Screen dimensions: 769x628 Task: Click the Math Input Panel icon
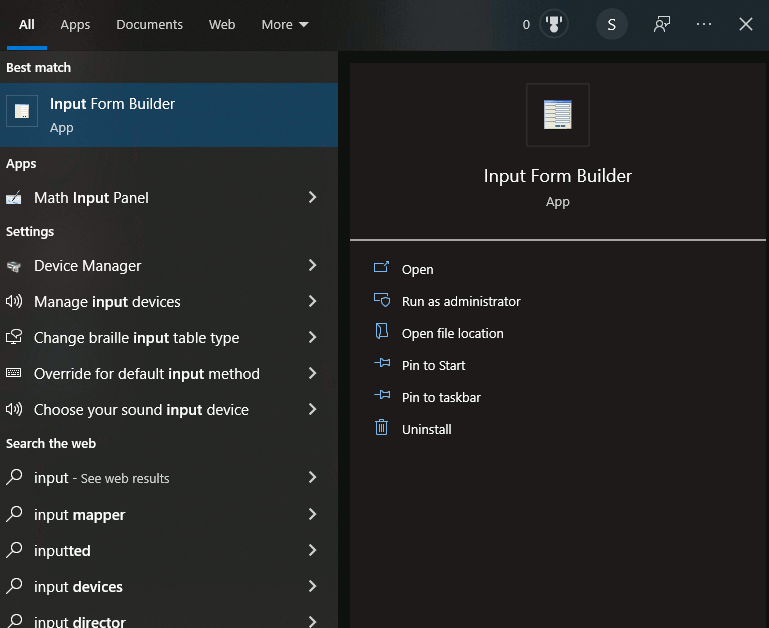point(14,198)
